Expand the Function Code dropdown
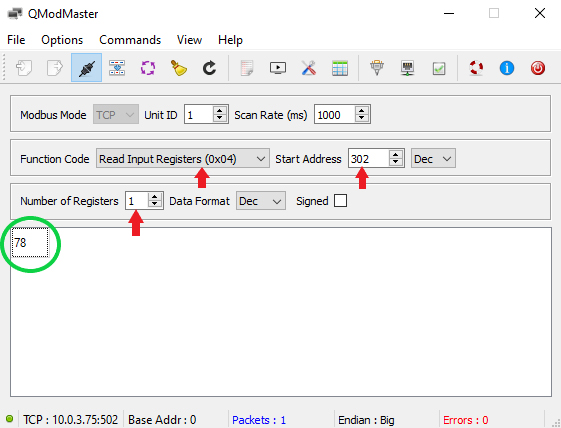The image size is (561, 428). coord(182,159)
